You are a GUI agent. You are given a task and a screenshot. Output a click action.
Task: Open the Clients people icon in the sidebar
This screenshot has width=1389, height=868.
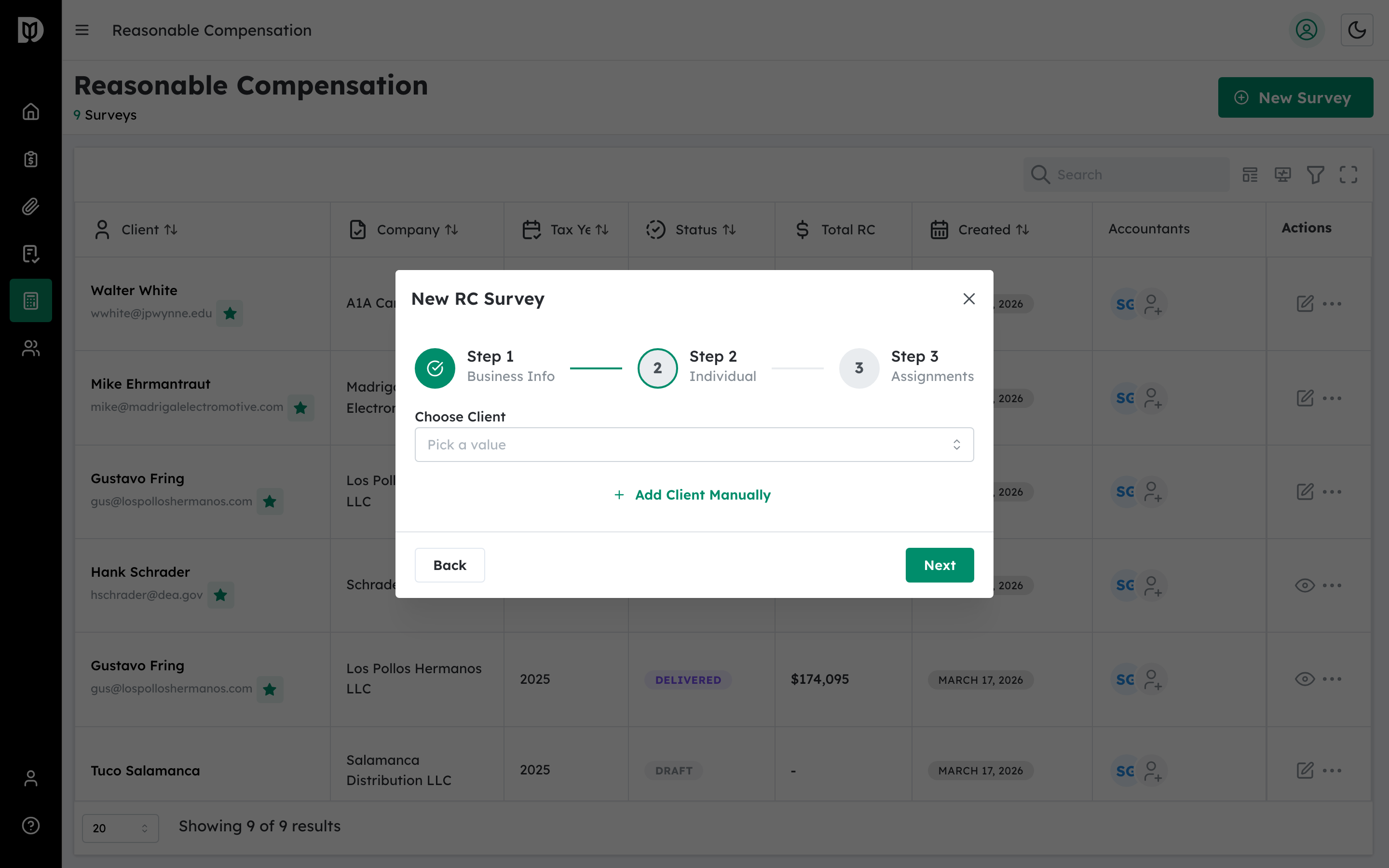(x=30, y=348)
